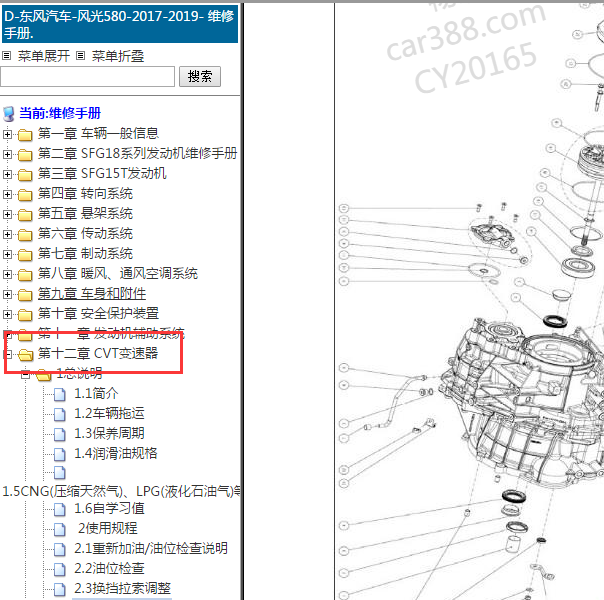
Task: Click the page icon beside 2.3换挡拉索调整
Action: pos(59,590)
